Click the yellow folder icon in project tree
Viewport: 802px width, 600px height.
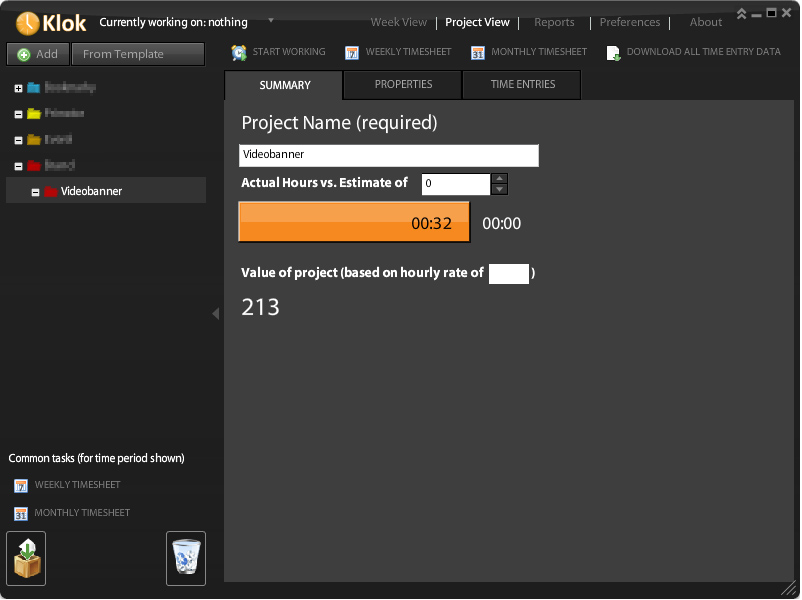tap(34, 114)
